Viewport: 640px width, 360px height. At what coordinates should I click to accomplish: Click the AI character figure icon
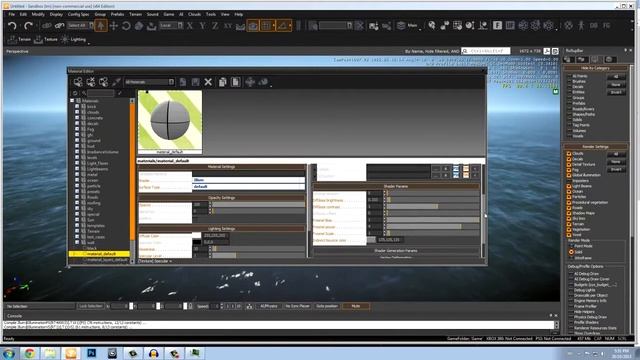point(581,25)
